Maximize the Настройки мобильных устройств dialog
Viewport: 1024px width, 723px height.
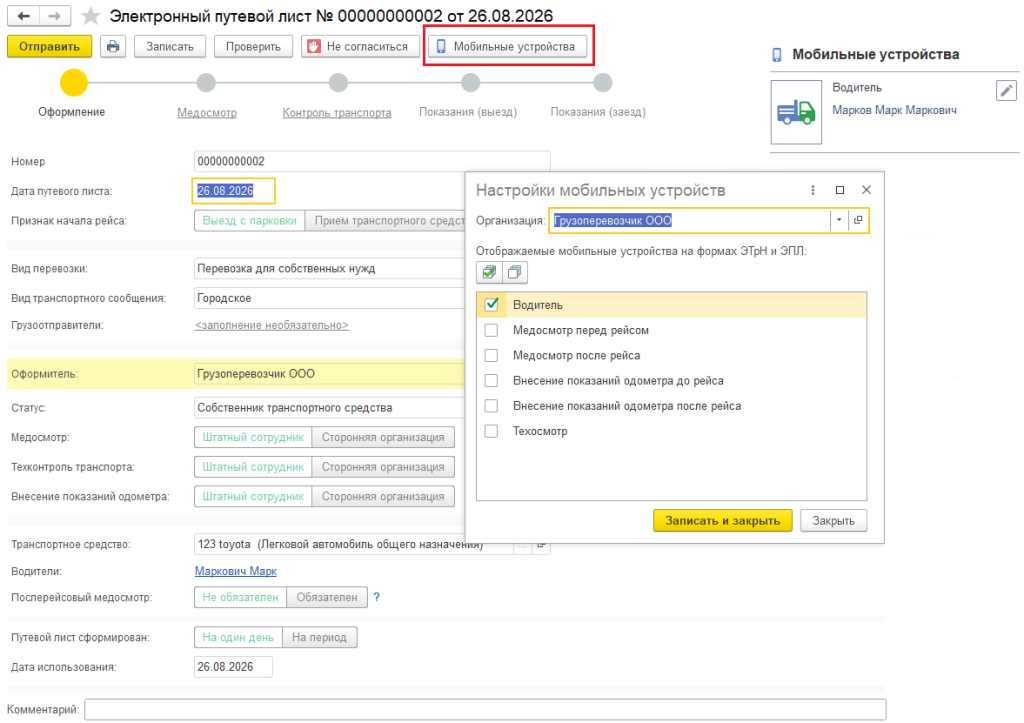tap(840, 190)
